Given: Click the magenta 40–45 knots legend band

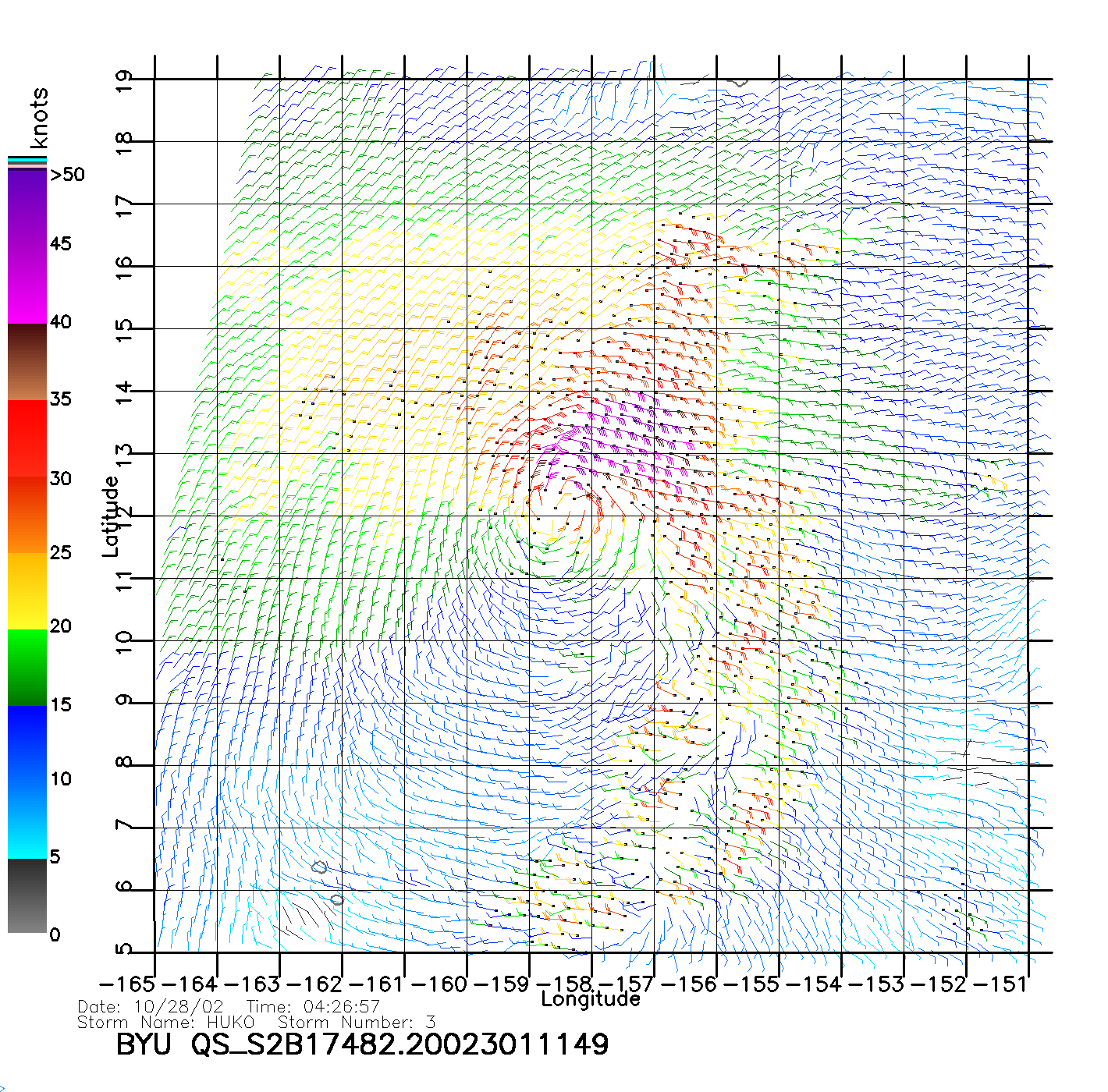Looking at the screenshot, I should pyautogui.click(x=27, y=285).
